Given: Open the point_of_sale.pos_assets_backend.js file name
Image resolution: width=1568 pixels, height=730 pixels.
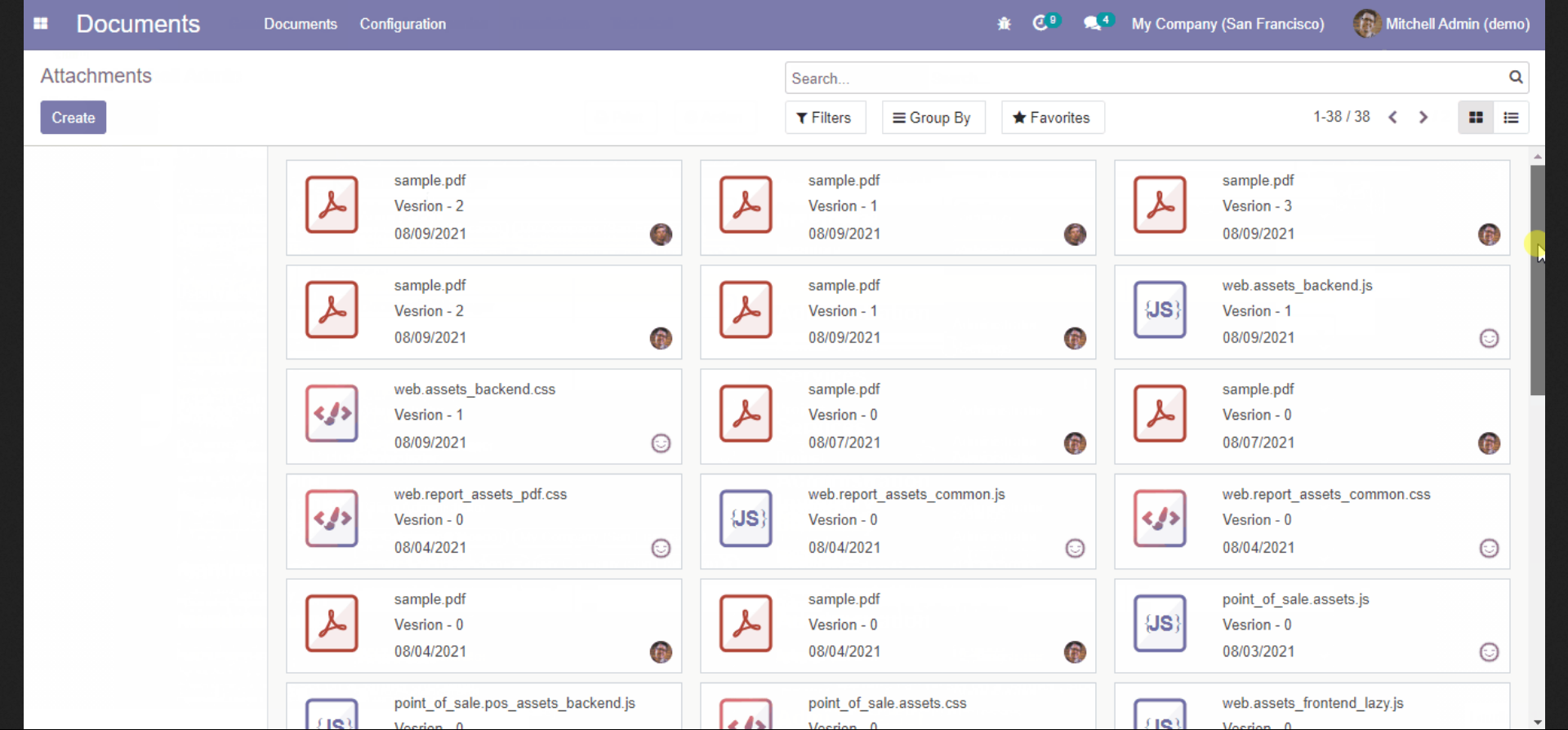Looking at the screenshot, I should click(x=514, y=703).
